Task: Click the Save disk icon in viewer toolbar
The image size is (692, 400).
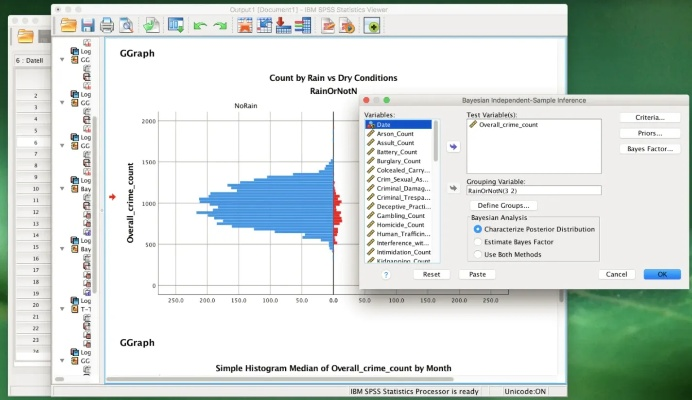Action: click(87, 26)
